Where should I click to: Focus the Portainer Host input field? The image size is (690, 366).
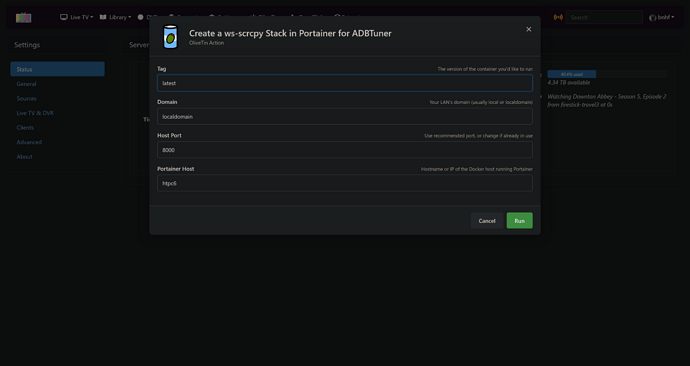pyautogui.click(x=345, y=183)
